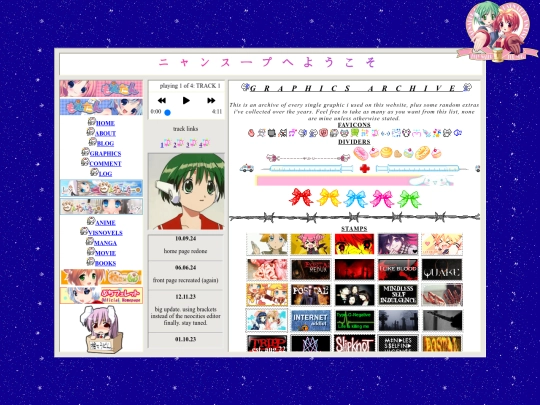Visit the VISNOVELS section link
Screen dimensions: 540x405
105,233
